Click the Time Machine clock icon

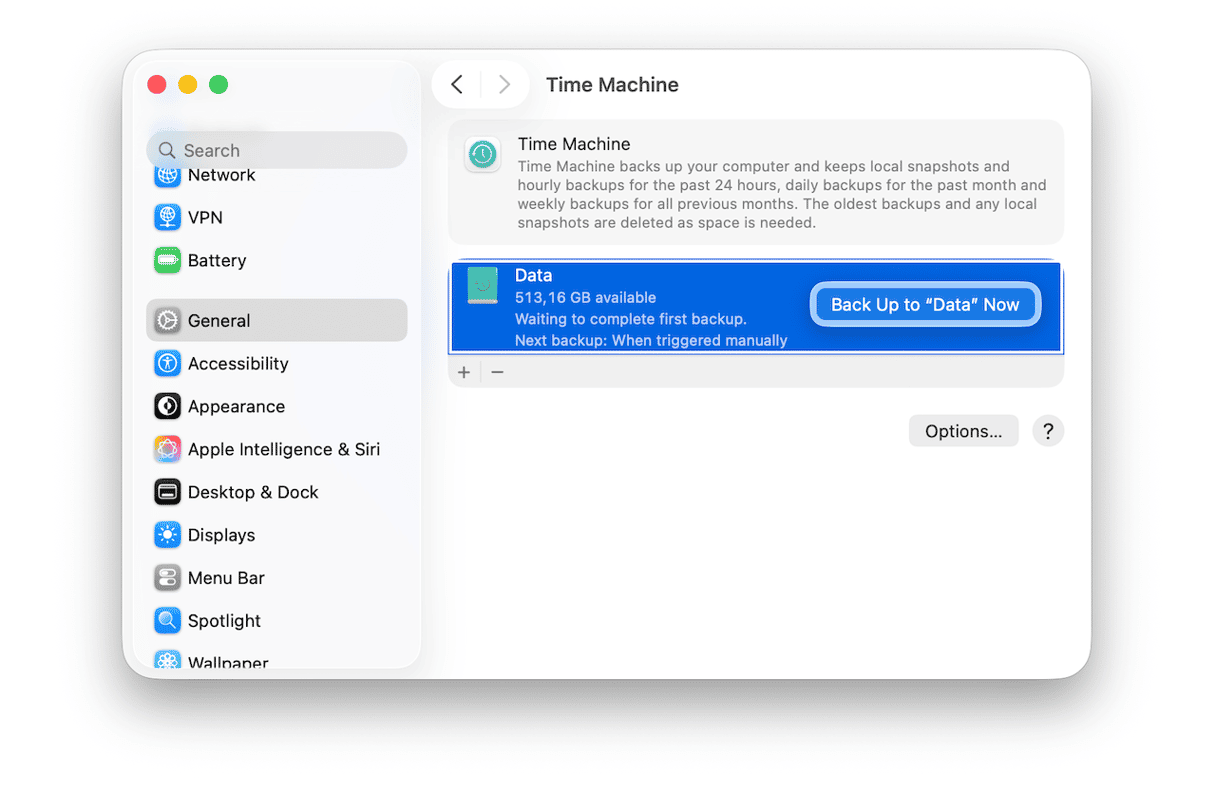click(483, 154)
